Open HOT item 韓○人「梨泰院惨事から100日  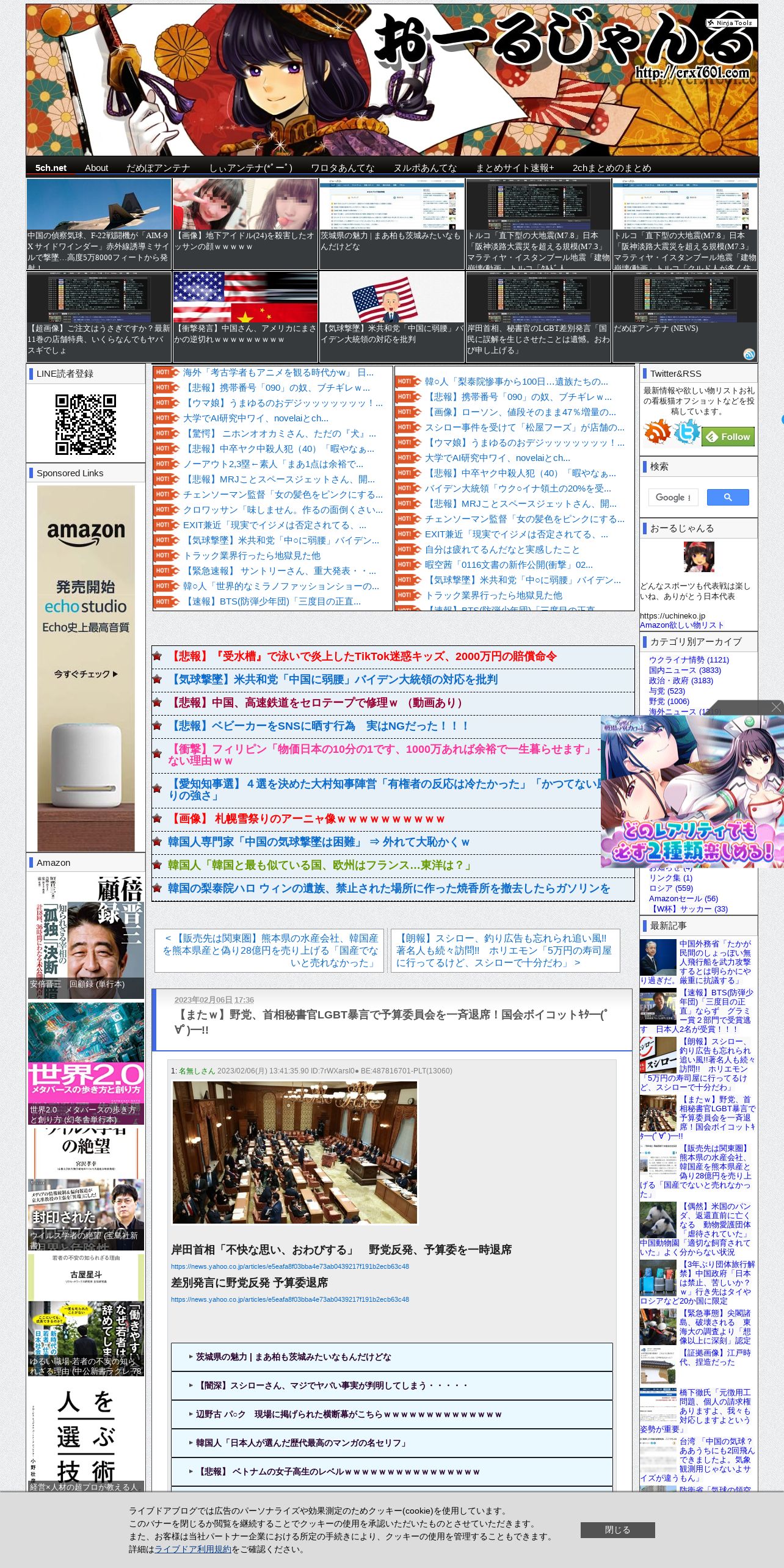pos(517,382)
